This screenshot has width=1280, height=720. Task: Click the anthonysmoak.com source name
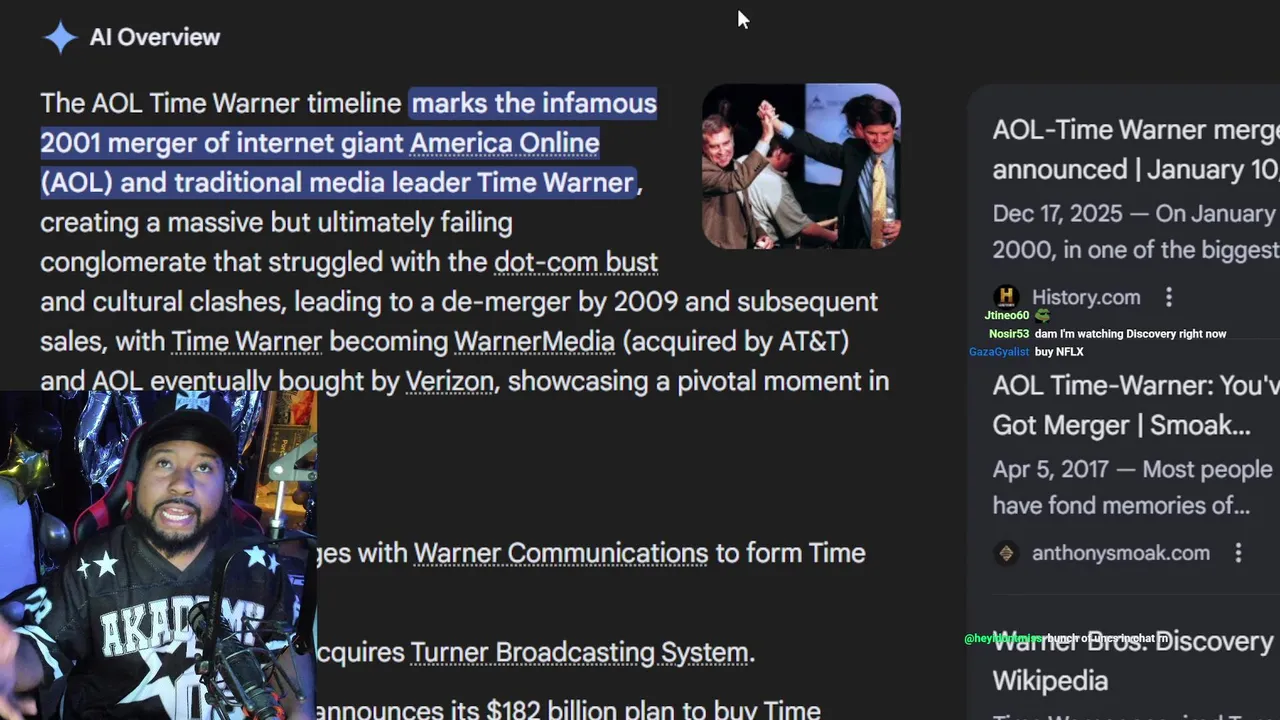coord(1121,553)
